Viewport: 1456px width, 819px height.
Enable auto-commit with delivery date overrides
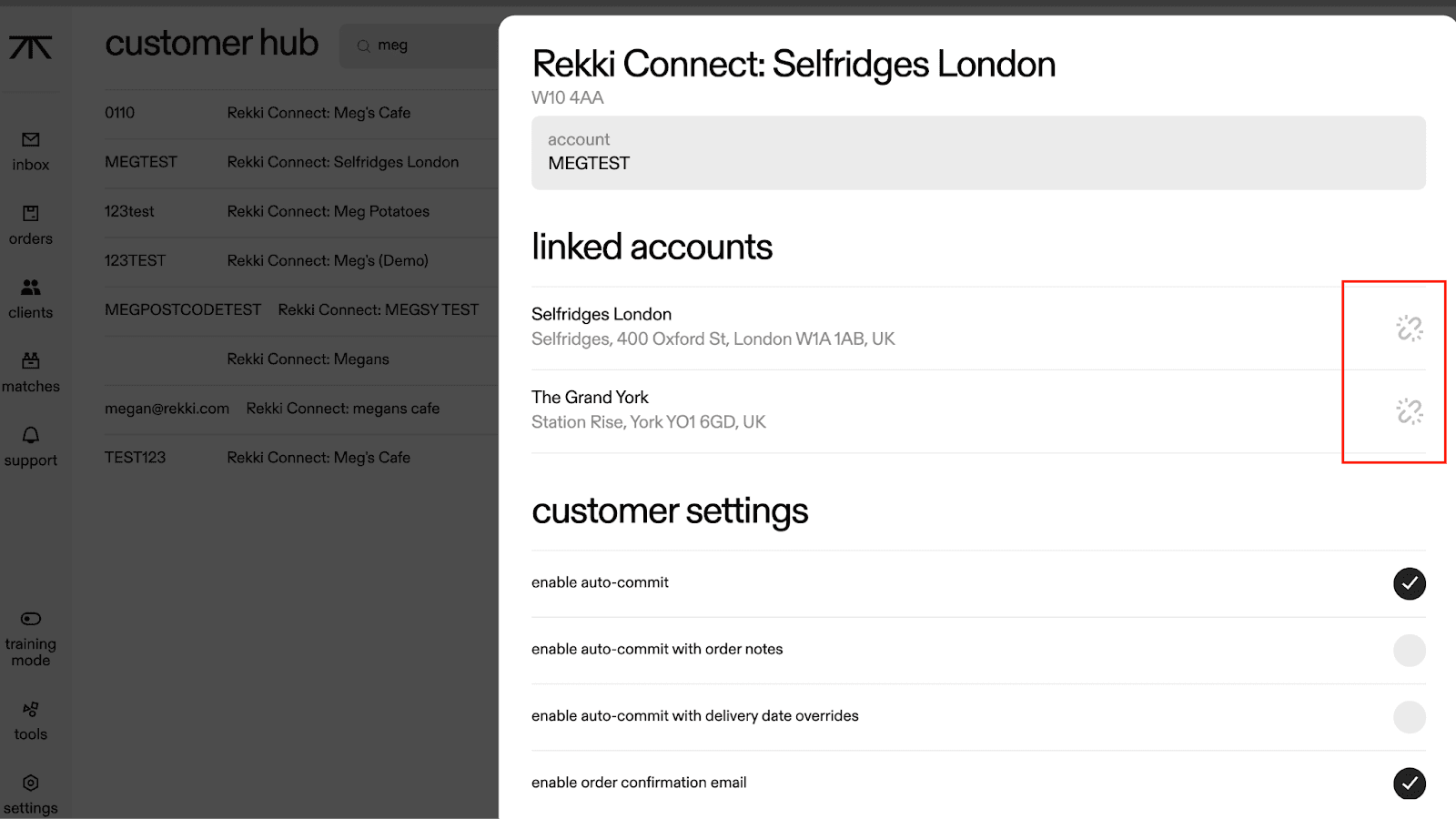click(1409, 716)
